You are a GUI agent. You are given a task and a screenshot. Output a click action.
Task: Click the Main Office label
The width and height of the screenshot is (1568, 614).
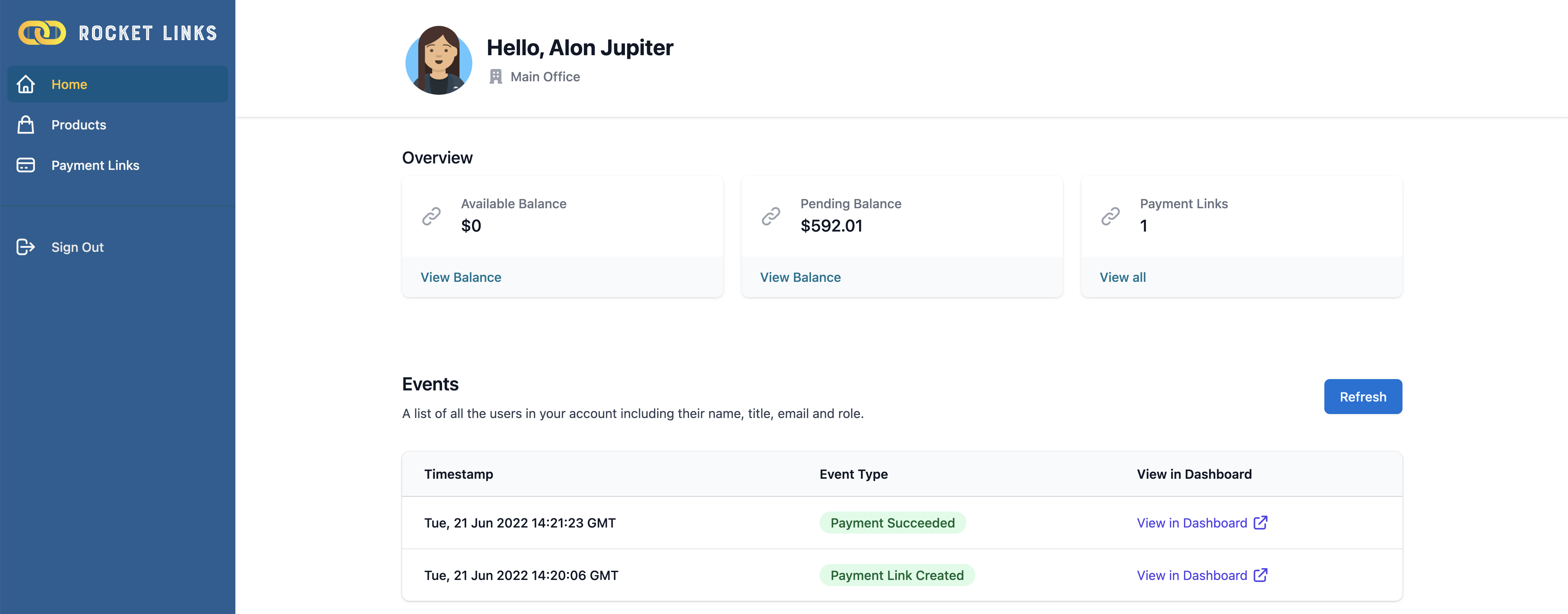545,77
